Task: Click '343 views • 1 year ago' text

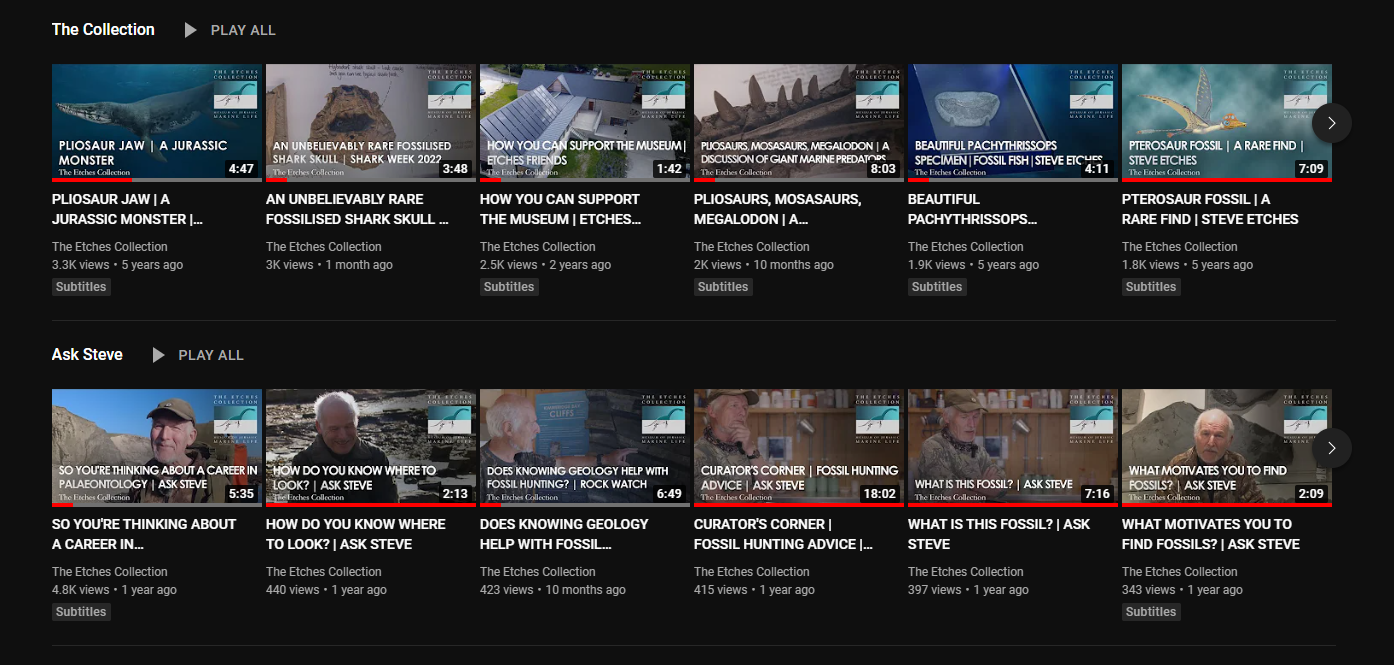Action: point(1182,590)
